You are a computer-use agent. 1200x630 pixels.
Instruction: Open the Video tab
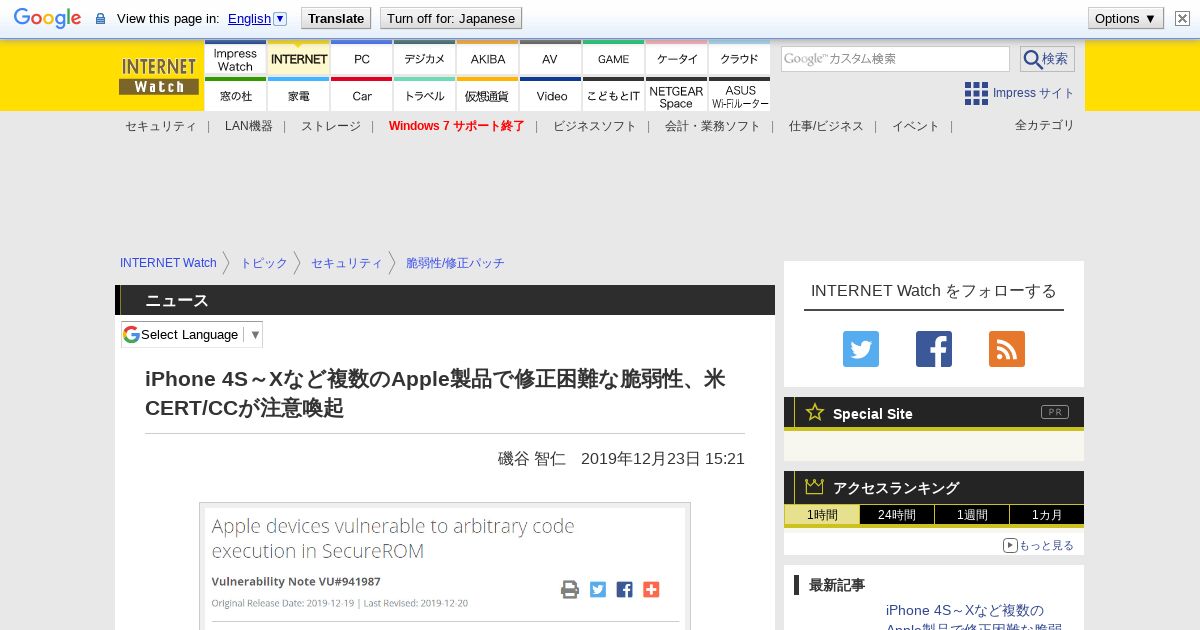550,95
